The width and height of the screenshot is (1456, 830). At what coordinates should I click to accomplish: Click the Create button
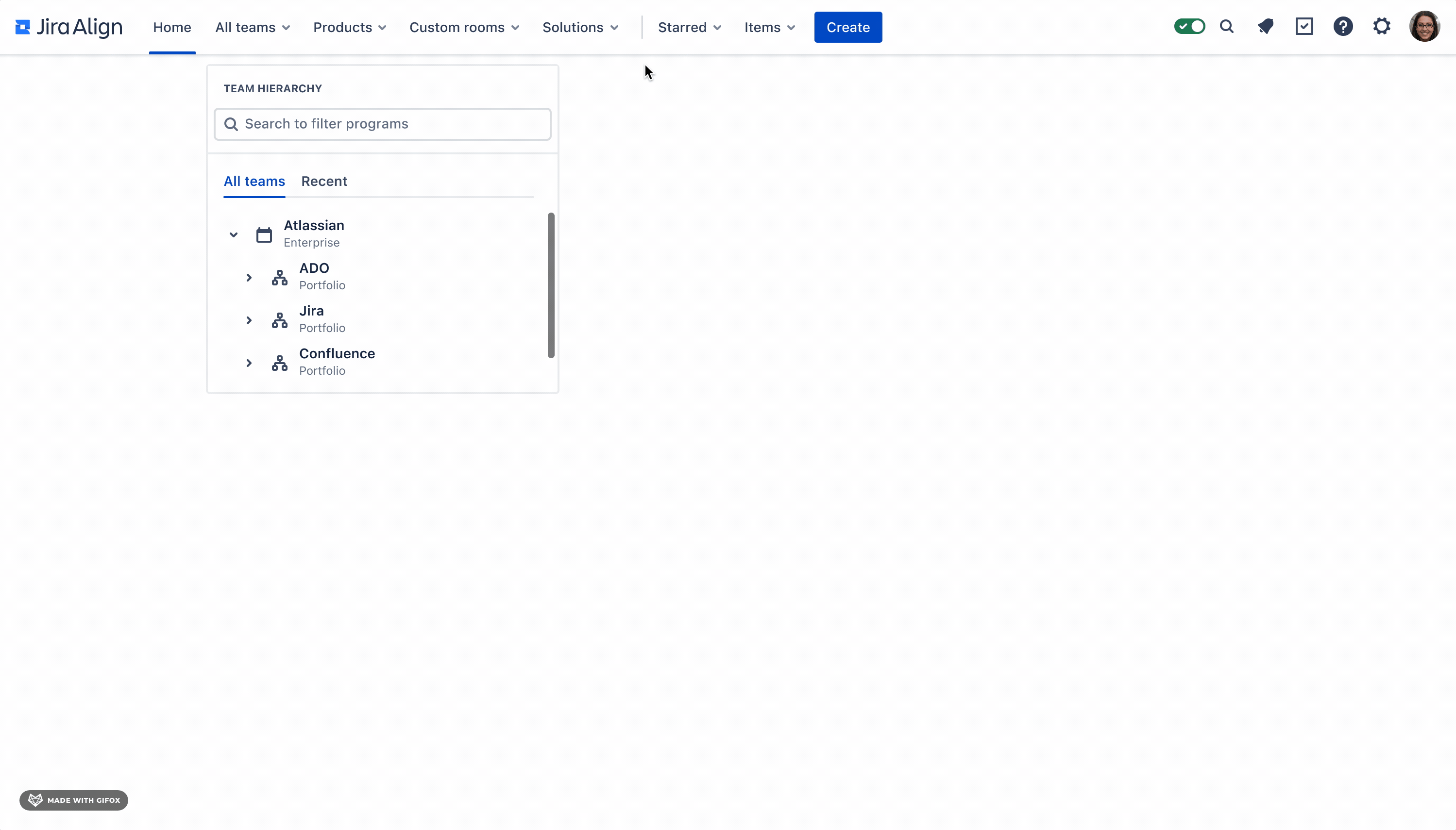click(847, 27)
